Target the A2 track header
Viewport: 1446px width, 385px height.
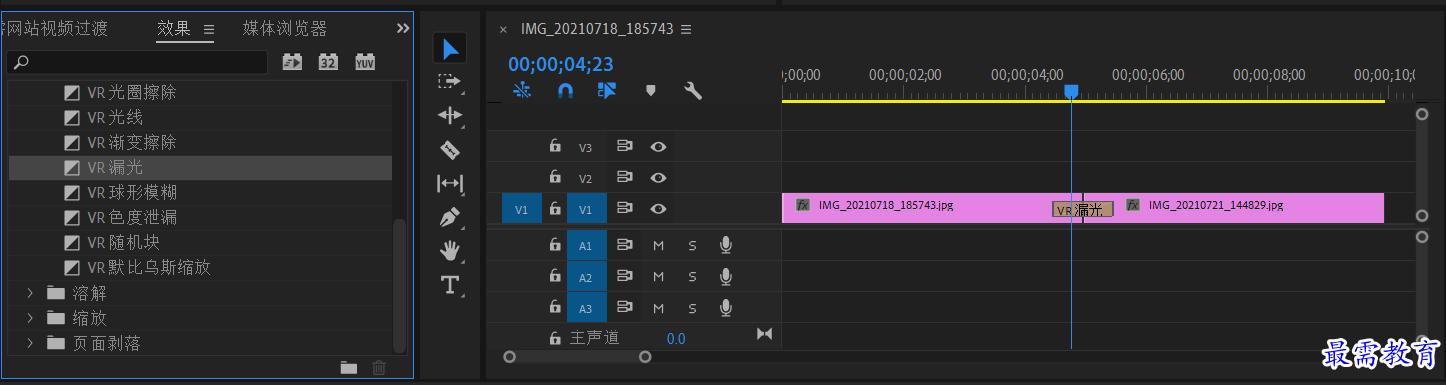click(586, 276)
